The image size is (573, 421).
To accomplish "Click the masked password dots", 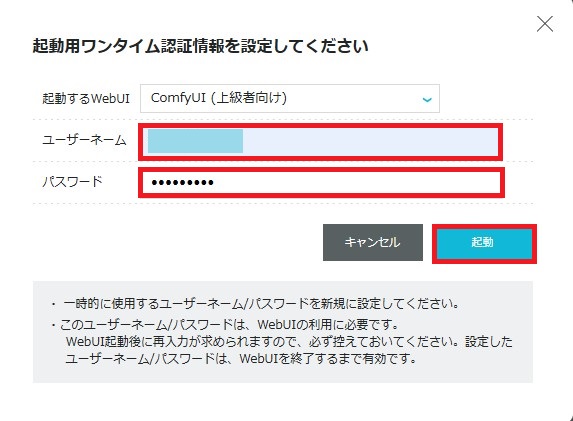I will 182,182.
